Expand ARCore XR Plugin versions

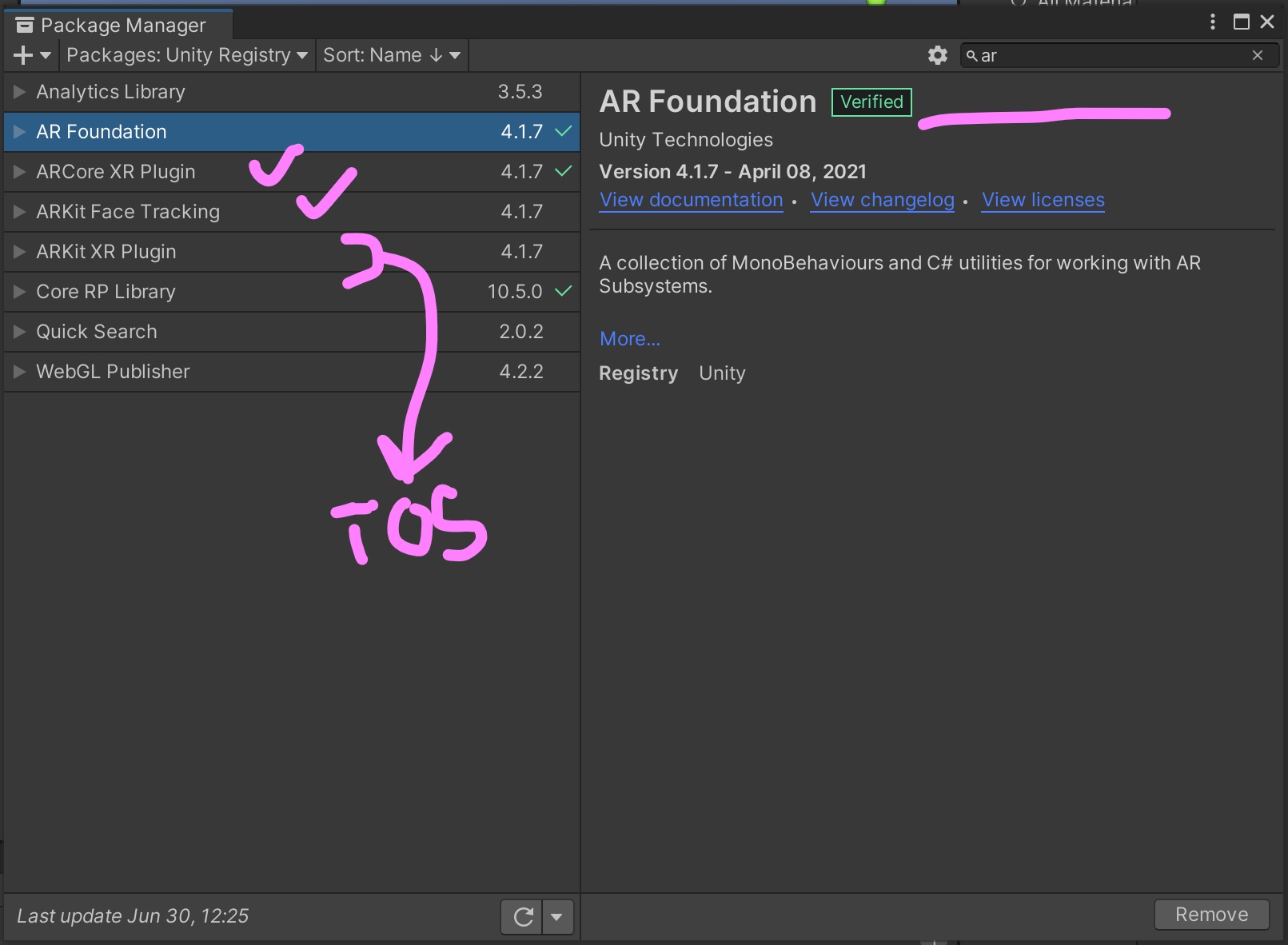coord(20,172)
